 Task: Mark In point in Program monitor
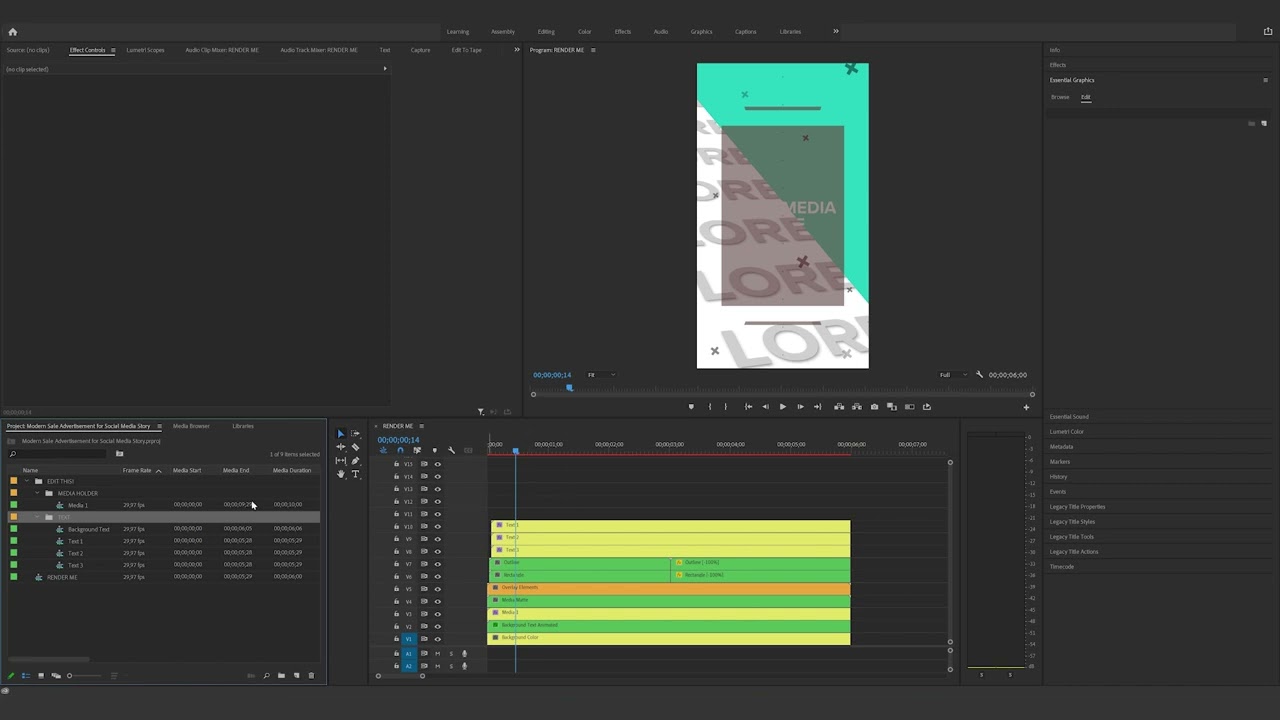(x=710, y=407)
